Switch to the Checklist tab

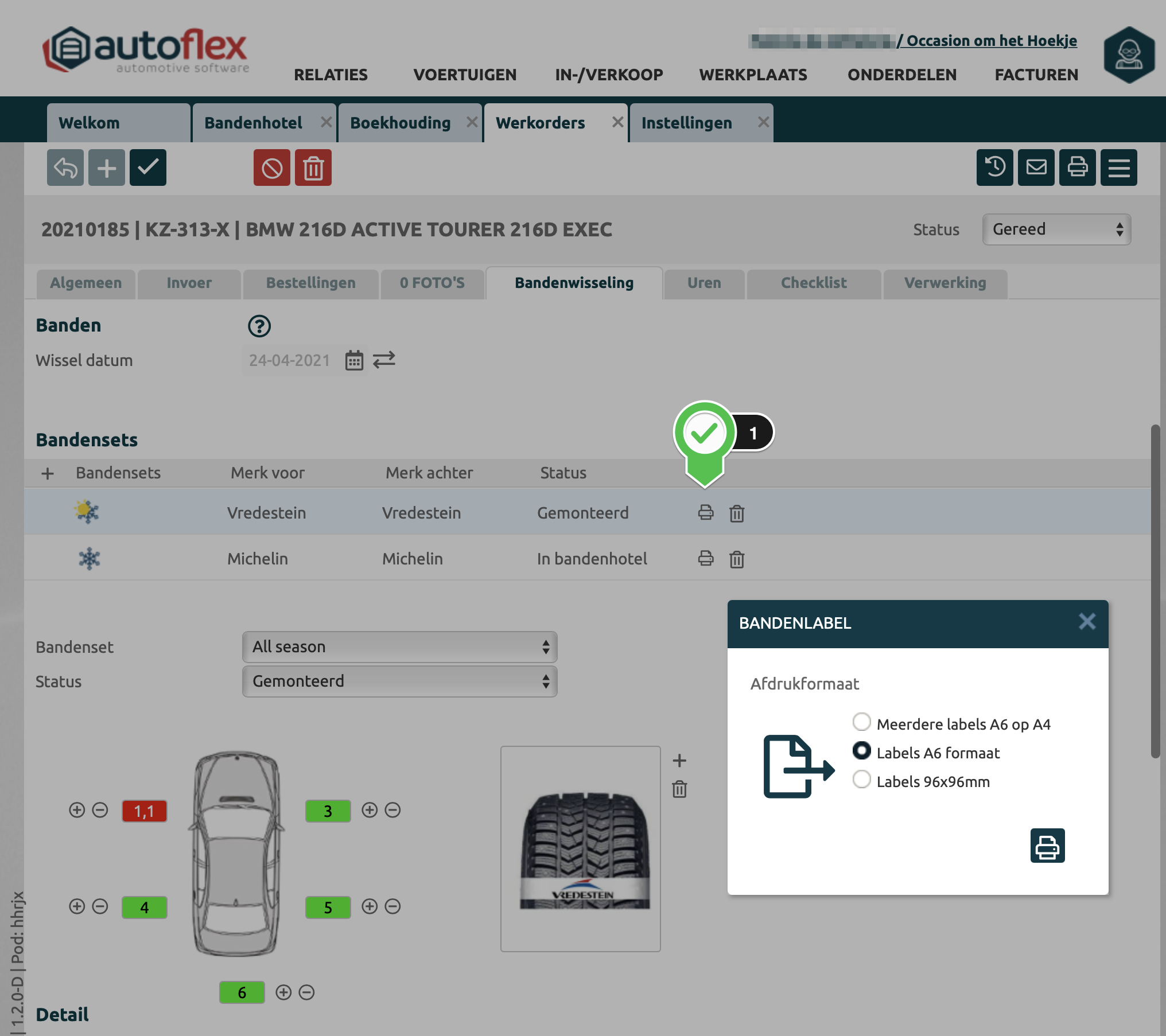tap(813, 283)
